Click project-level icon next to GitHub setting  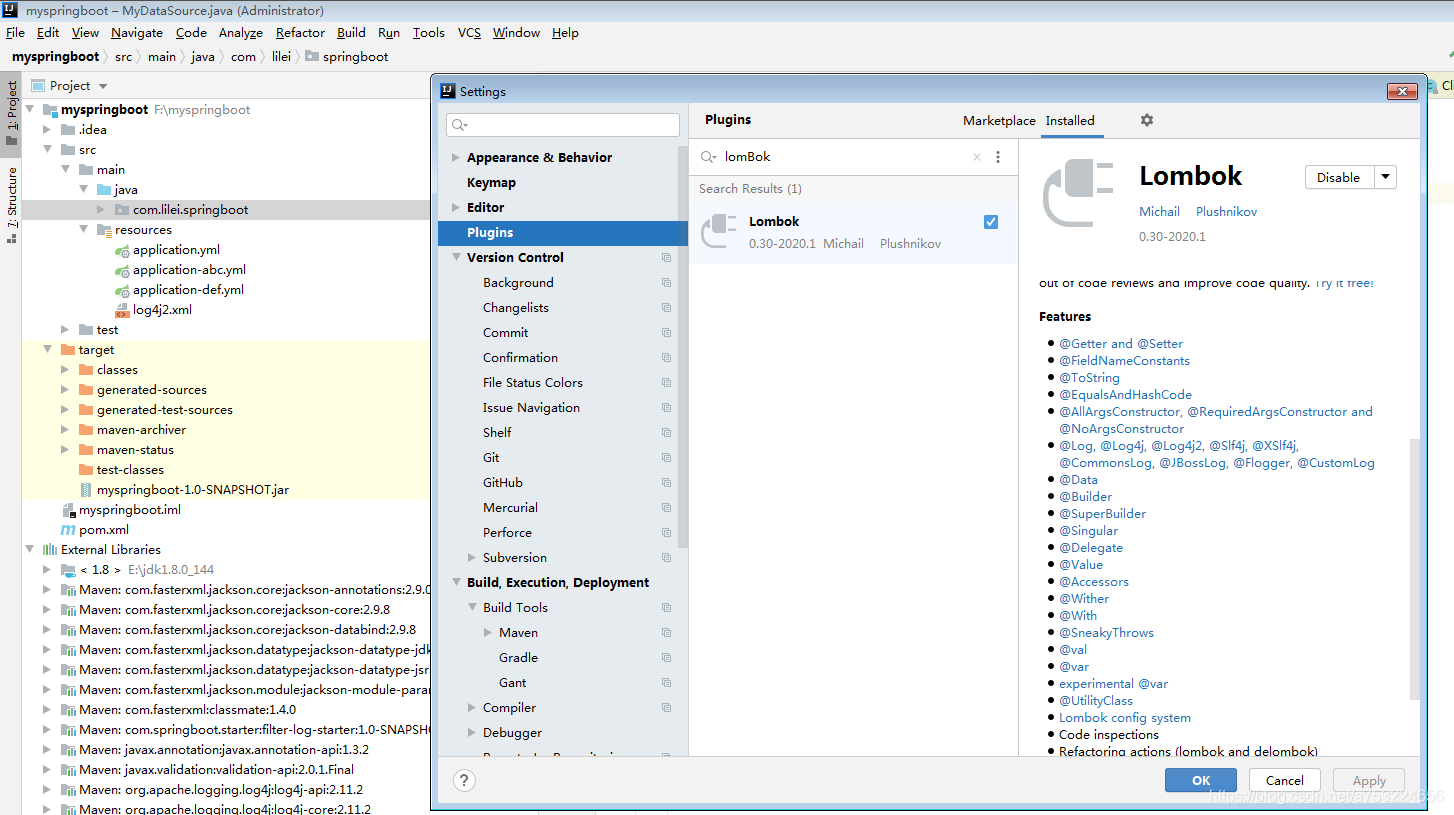(x=666, y=483)
